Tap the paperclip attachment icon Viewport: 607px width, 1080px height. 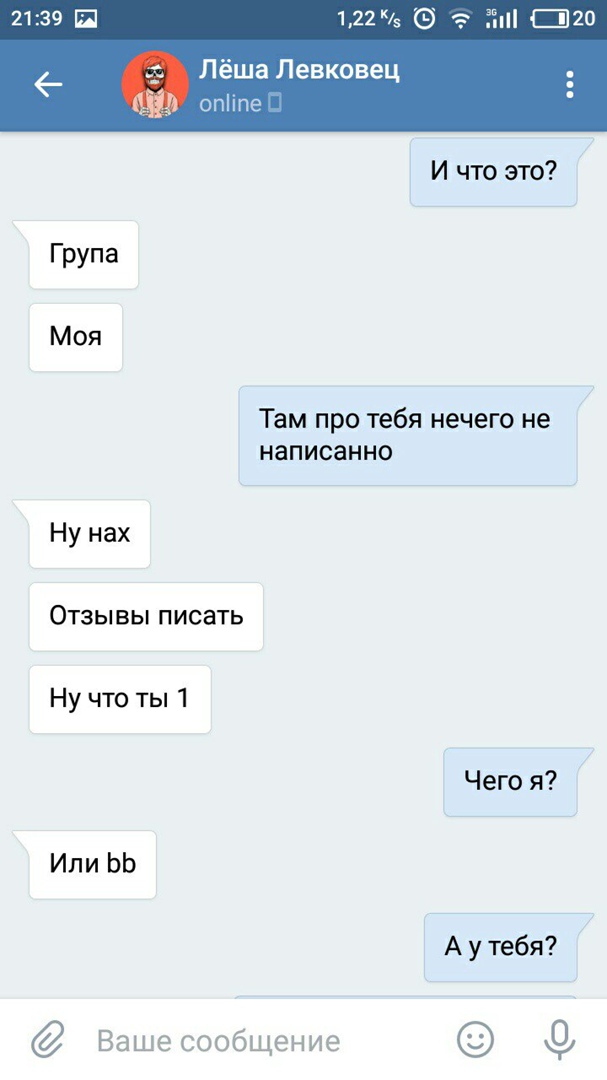pyautogui.click(x=49, y=1039)
